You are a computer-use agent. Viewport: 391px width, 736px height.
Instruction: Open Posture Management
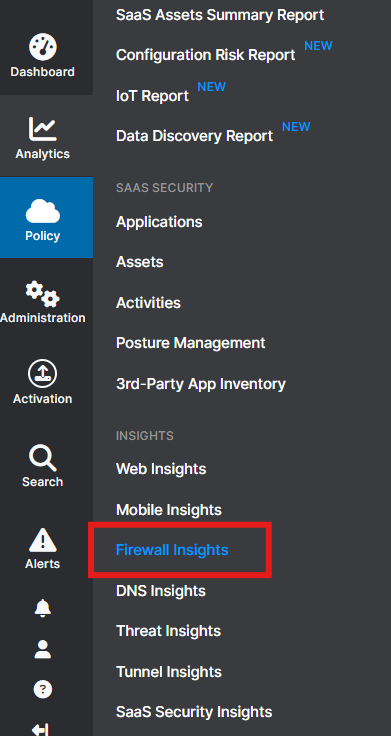(x=191, y=343)
